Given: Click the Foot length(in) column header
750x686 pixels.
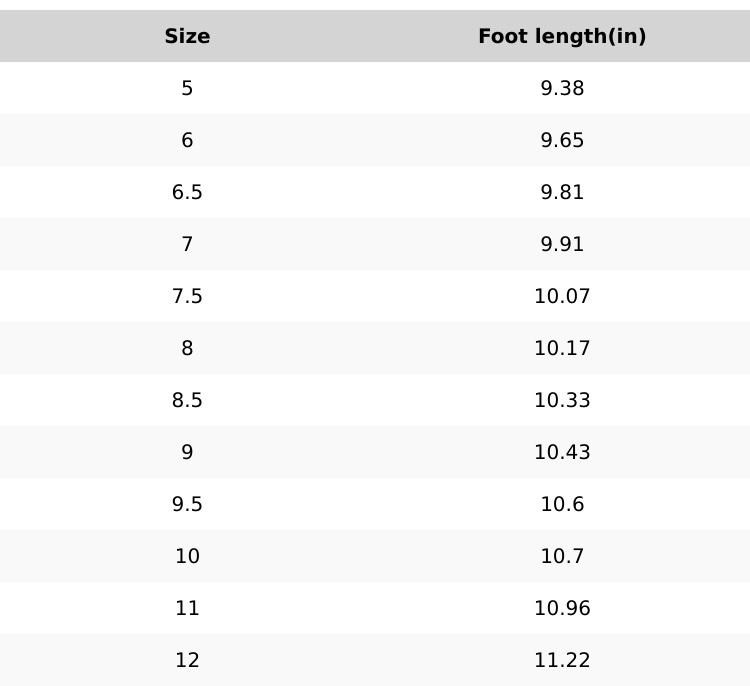Looking at the screenshot, I should click(562, 37).
